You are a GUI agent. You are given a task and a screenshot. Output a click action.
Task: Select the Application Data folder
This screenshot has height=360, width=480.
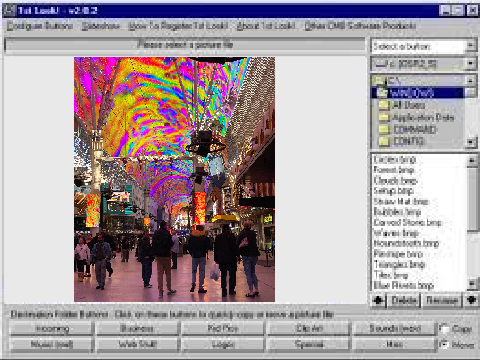pos(423,117)
